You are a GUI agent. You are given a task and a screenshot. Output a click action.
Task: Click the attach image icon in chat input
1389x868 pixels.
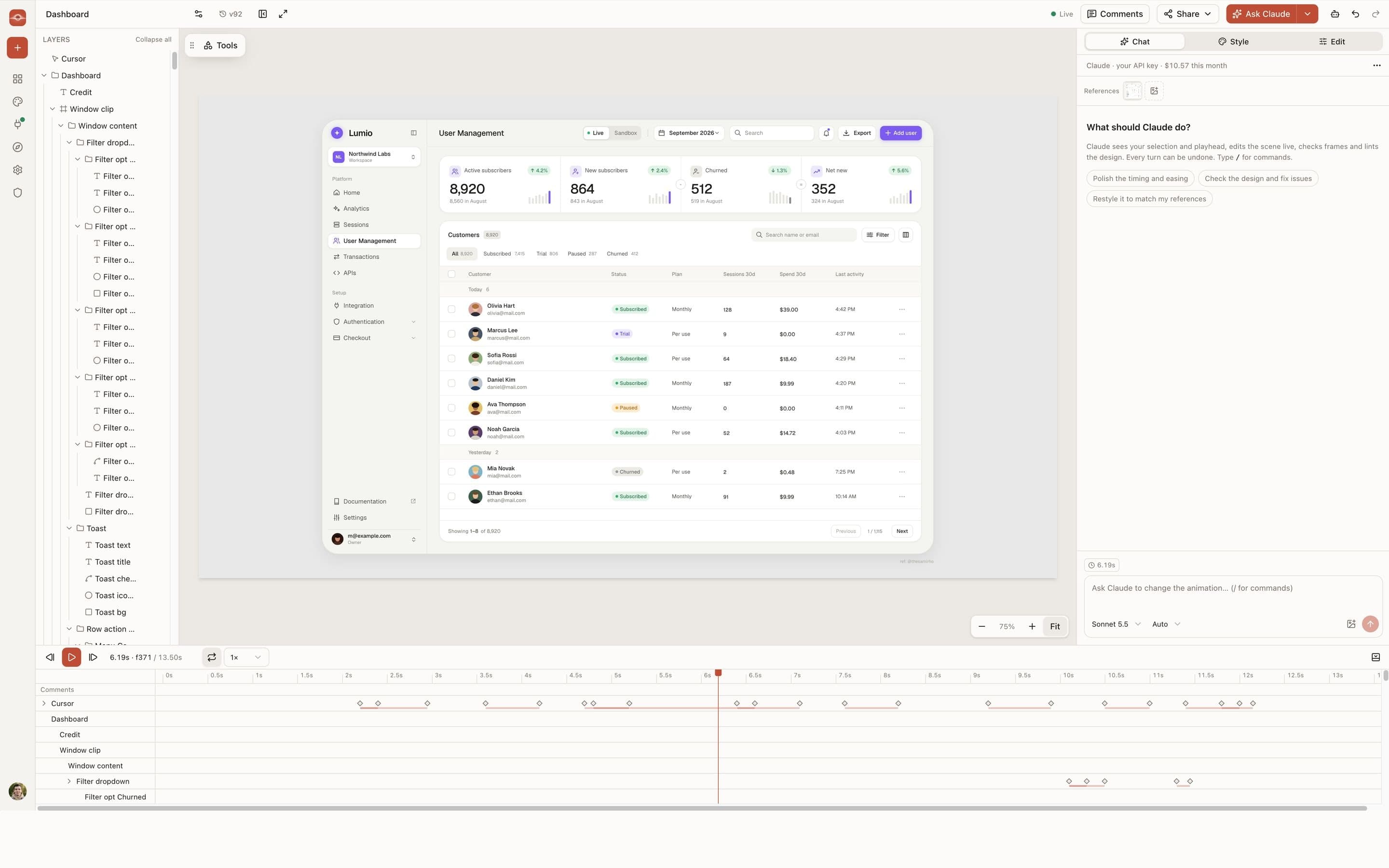(1350, 624)
